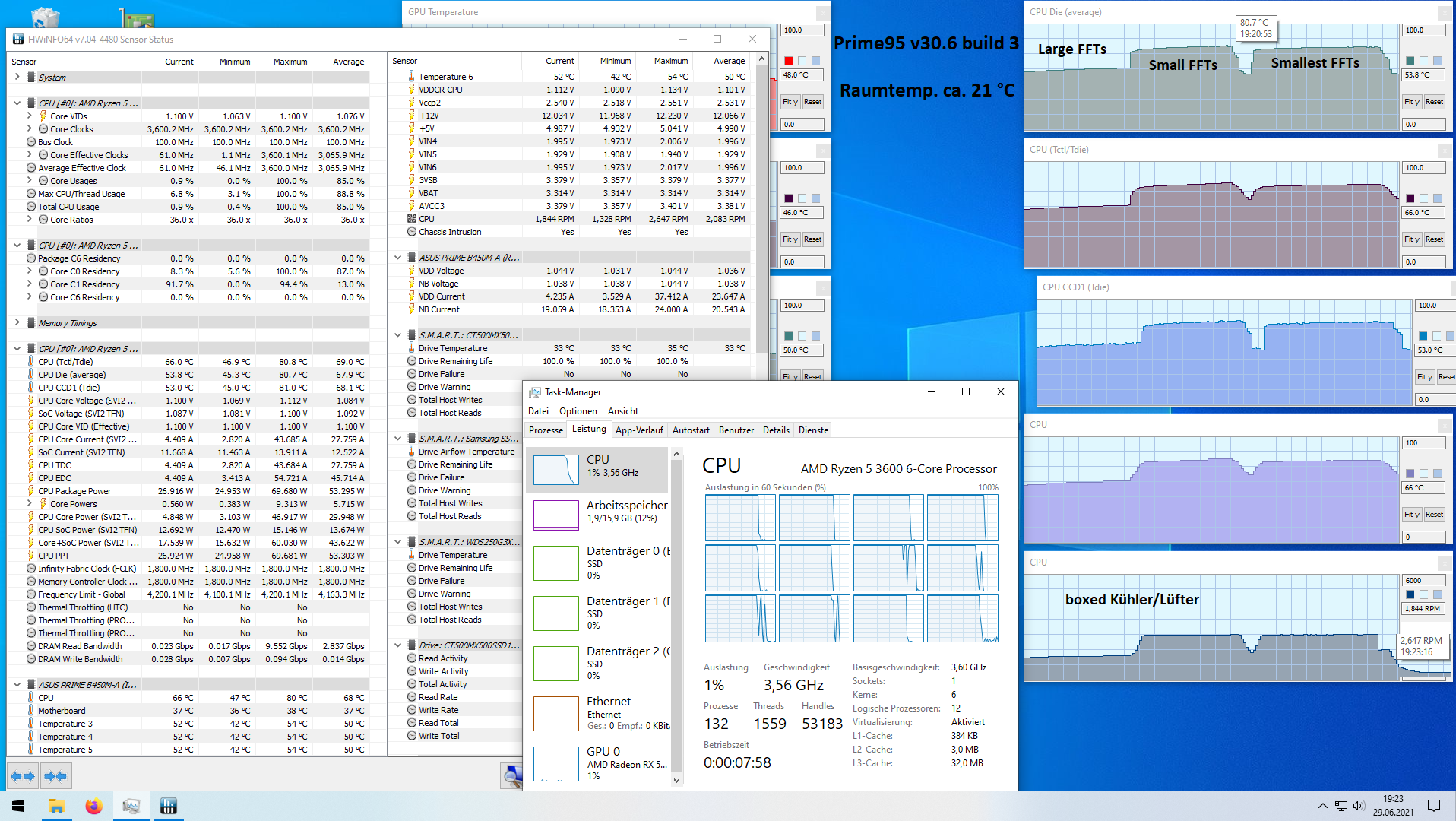Open the Datei menu in Task Manager

538,411
